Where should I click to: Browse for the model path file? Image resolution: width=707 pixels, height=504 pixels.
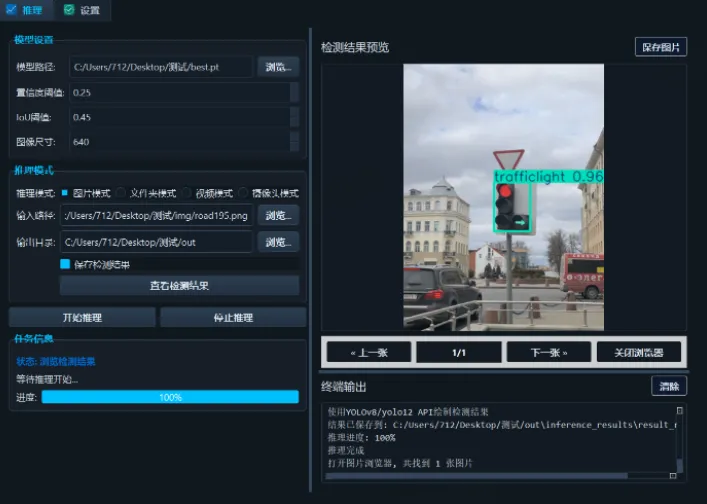coord(278,67)
